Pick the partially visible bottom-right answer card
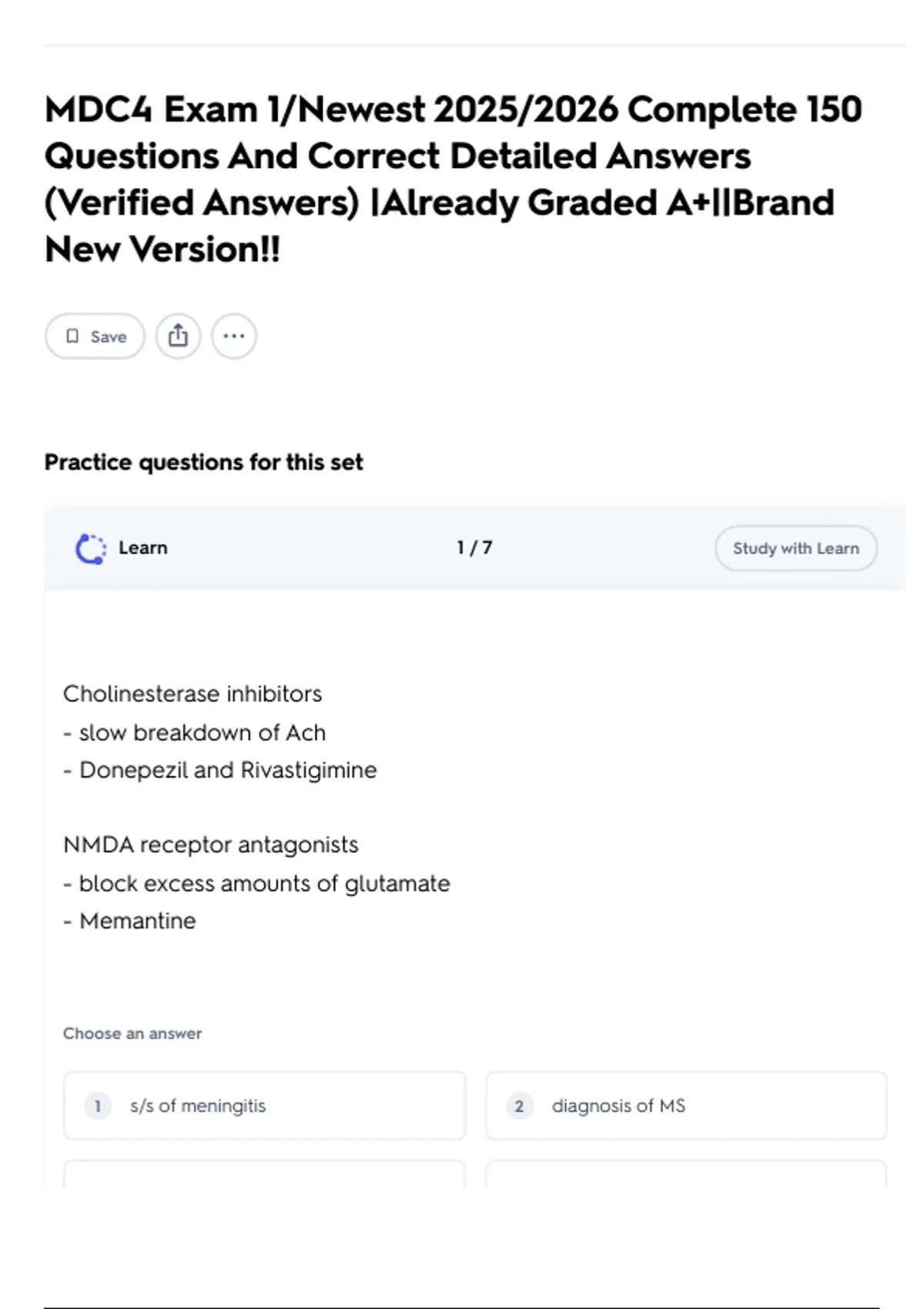 (685, 1174)
